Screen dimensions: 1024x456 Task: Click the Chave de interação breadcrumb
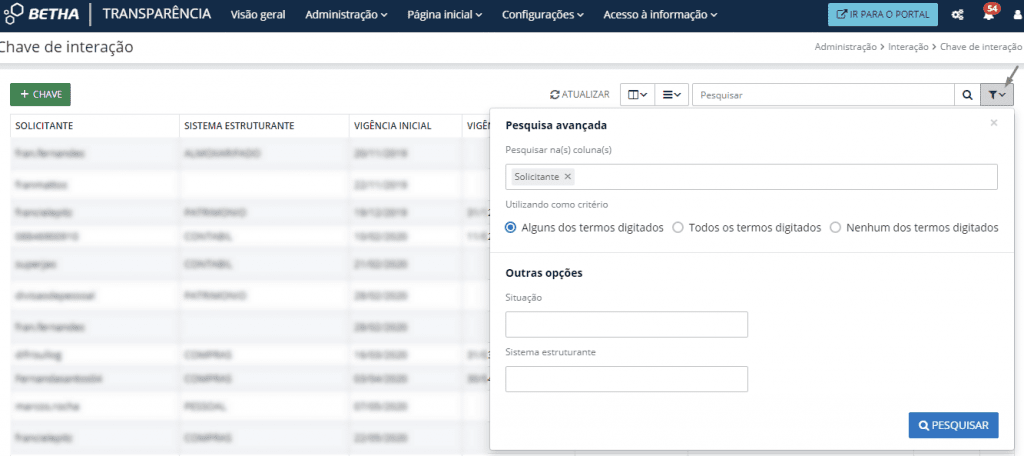click(x=981, y=47)
